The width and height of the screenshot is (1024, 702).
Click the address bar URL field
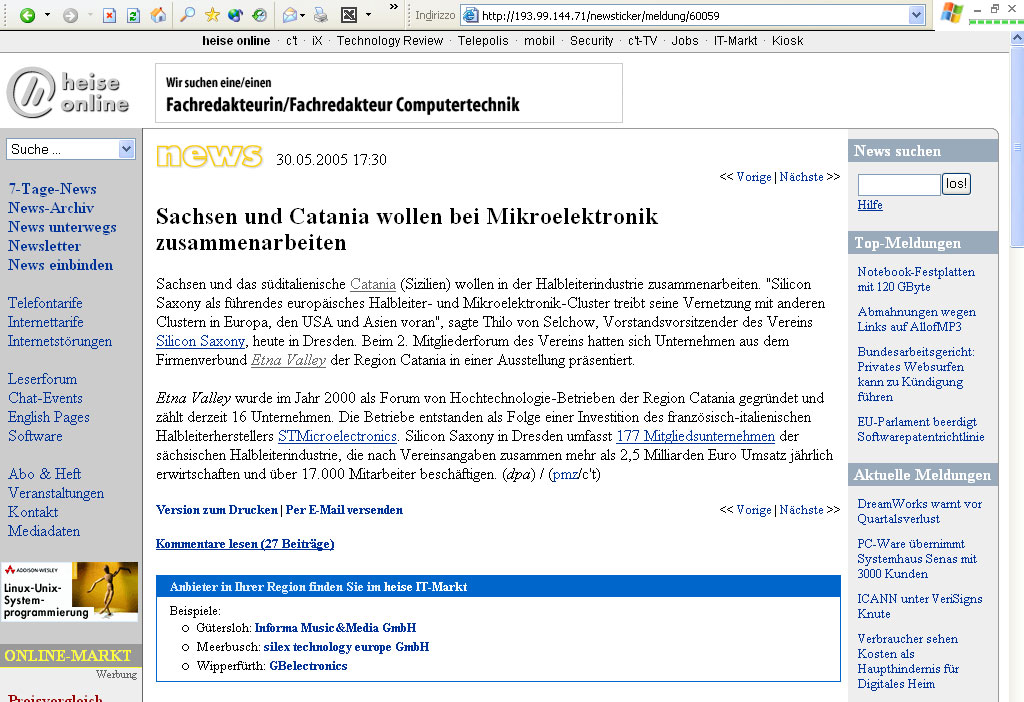(x=692, y=15)
